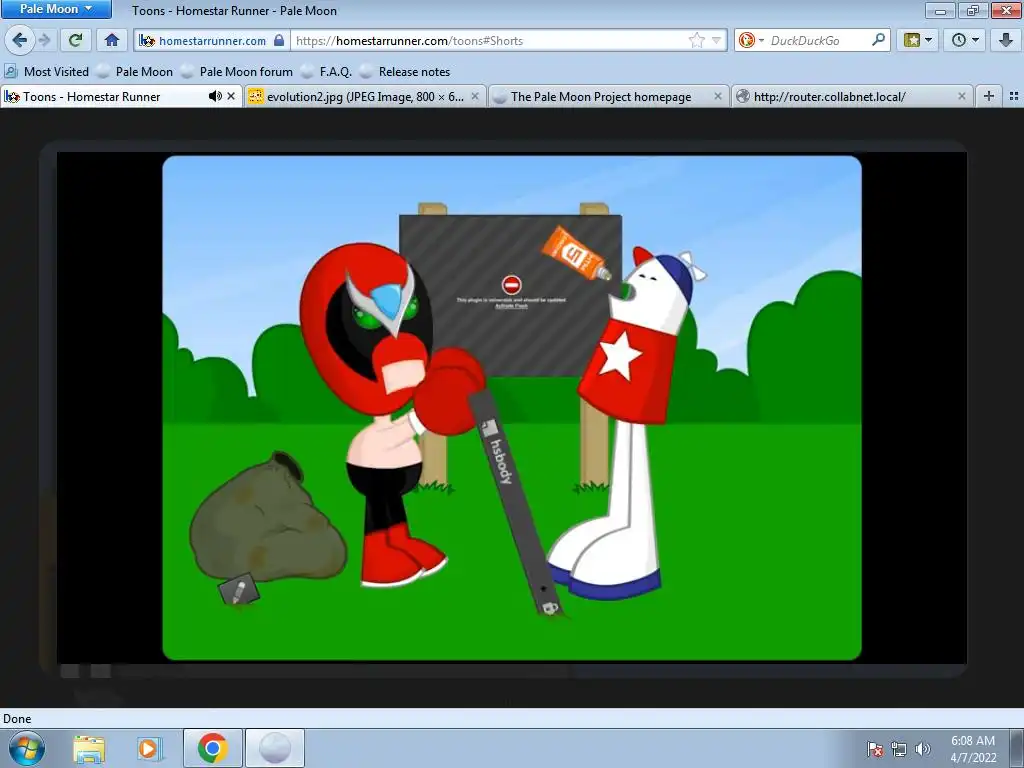Expand the URL history dropdown arrow
The width and height of the screenshot is (1024, 768).
tap(716, 40)
